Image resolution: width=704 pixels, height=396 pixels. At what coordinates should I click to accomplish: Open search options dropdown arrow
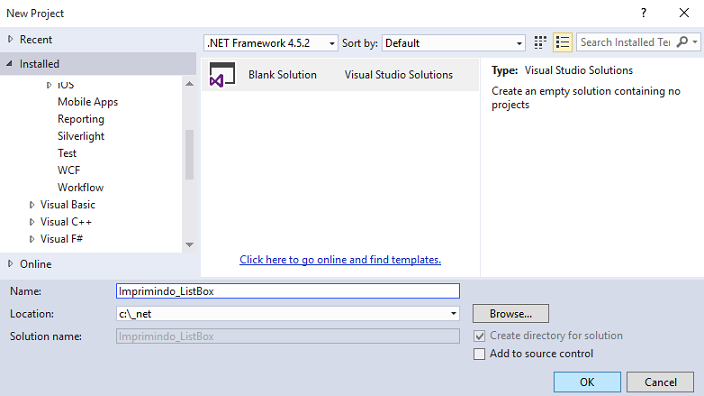point(695,42)
